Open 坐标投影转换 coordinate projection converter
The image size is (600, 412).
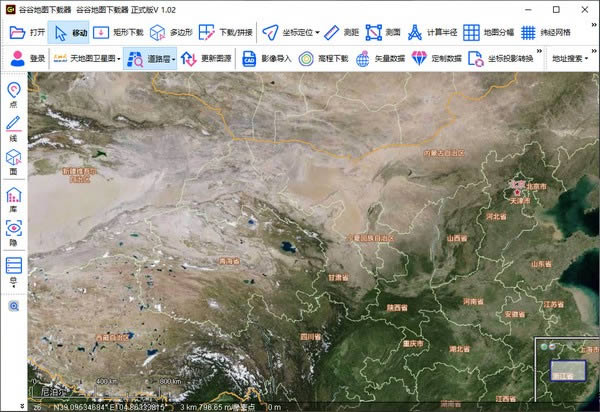click(501, 59)
